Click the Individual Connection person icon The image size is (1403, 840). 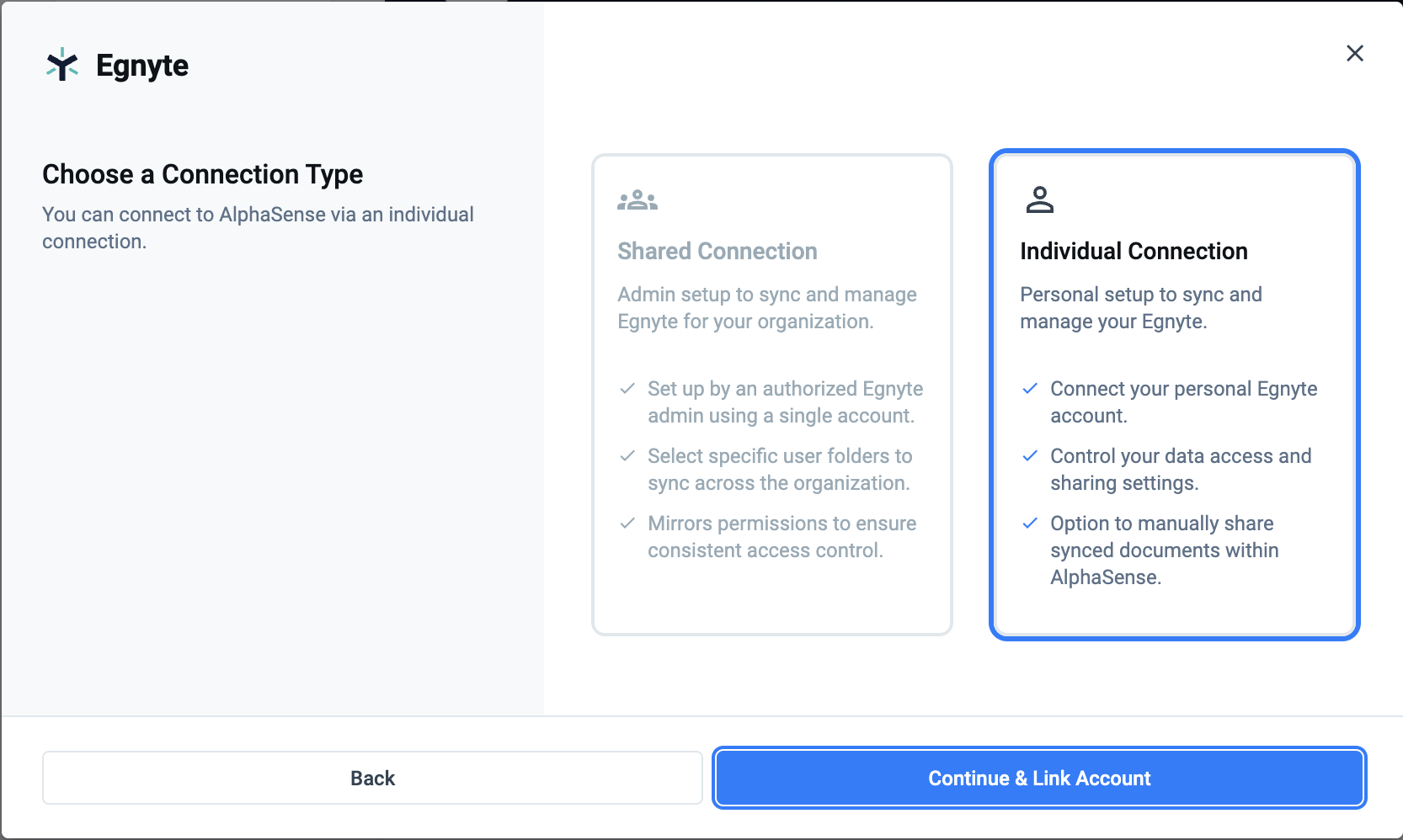1040,199
